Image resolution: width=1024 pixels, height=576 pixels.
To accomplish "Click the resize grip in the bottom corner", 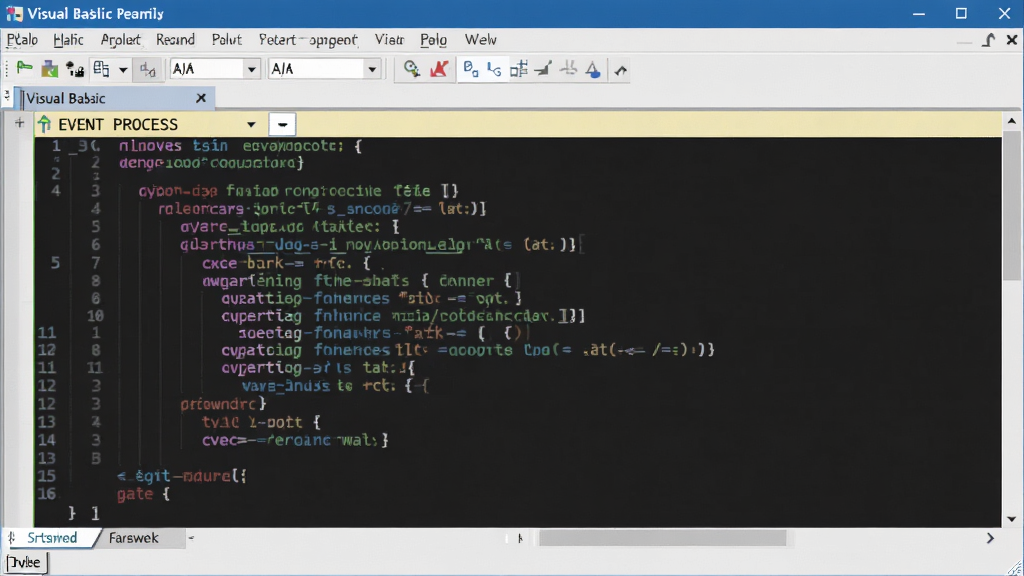I will click(1015, 568).
